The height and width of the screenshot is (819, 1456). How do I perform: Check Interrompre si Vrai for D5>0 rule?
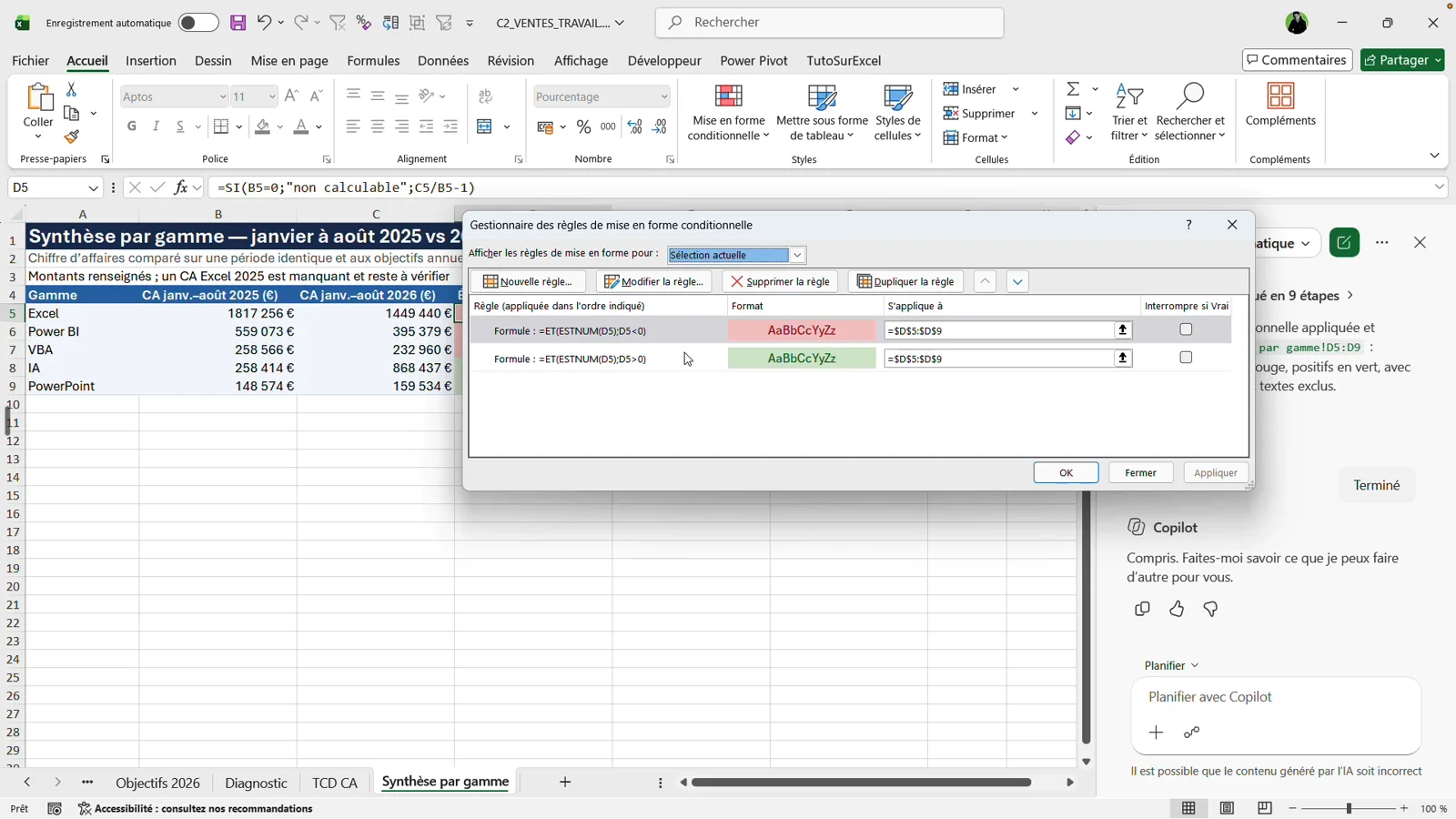[x=1186, y=358]
